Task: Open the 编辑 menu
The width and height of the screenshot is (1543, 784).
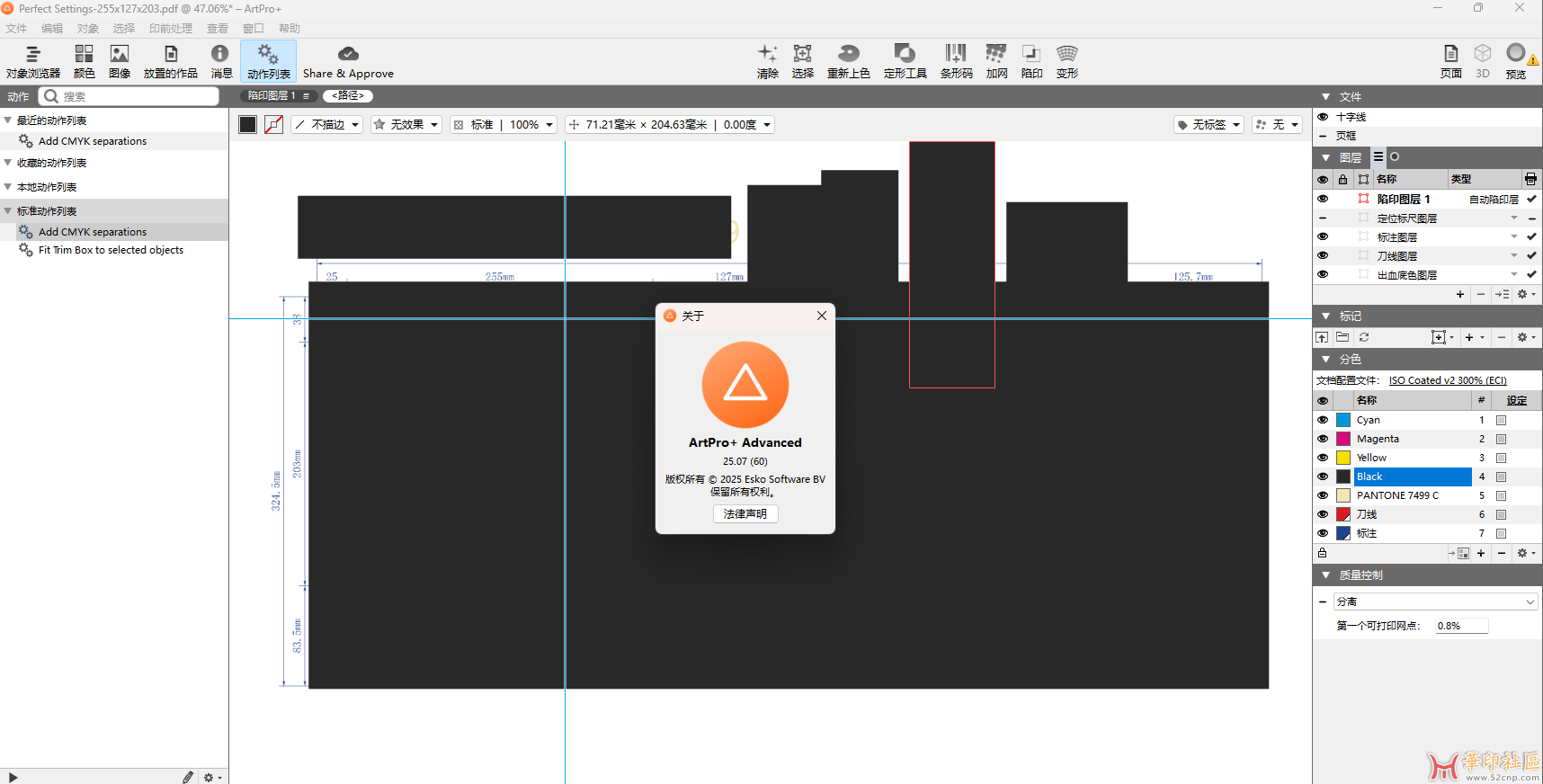Action: 52,29
